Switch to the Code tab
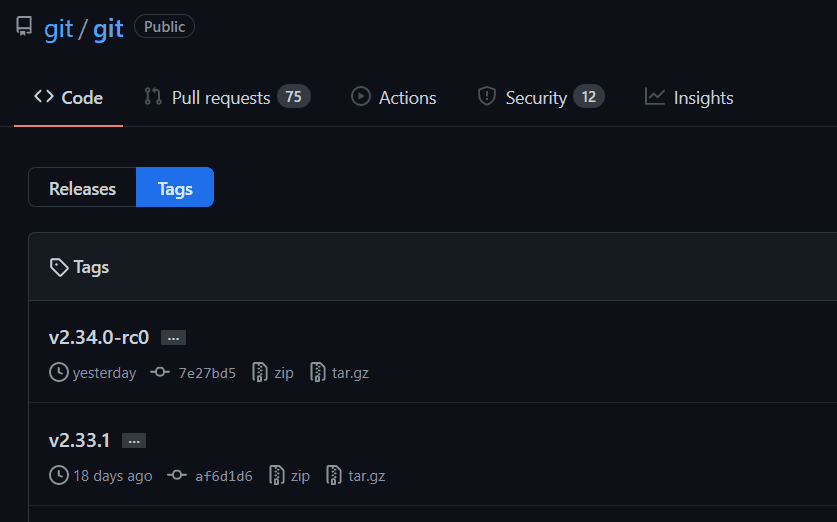837x522 pixels. click(x=69, y=97)
